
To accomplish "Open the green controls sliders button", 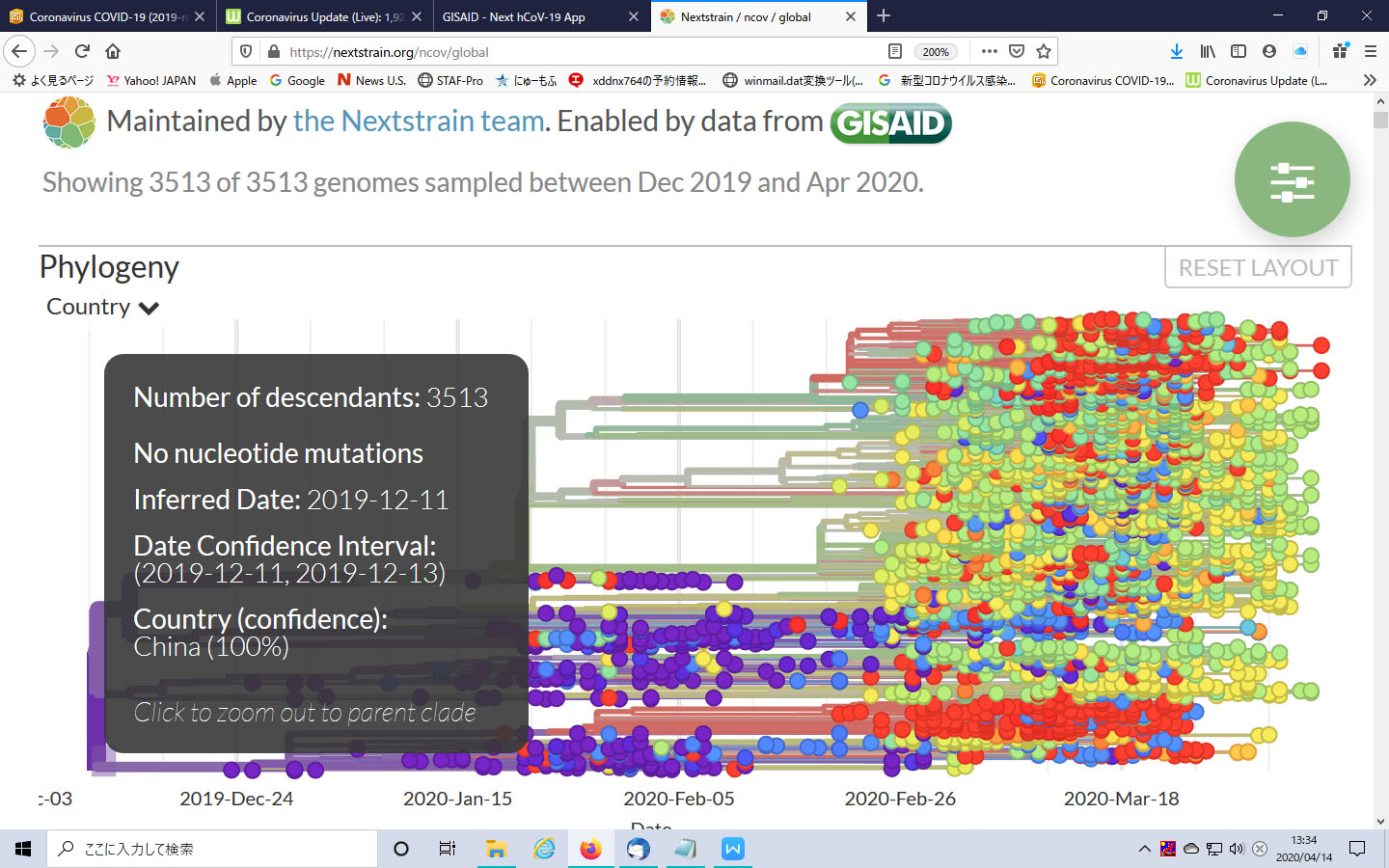I will click(1292, 180).
